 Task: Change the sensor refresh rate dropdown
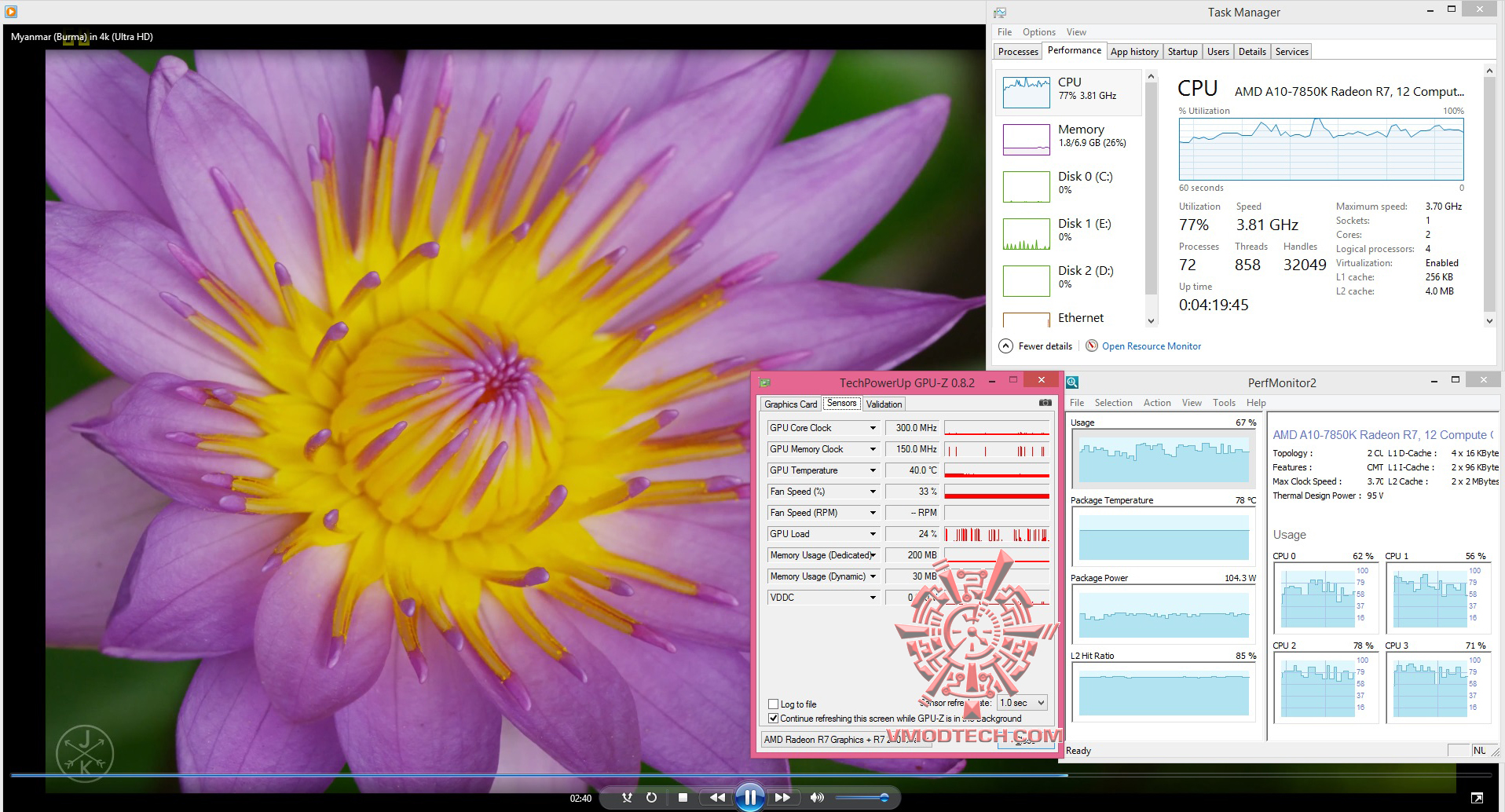1022,703
